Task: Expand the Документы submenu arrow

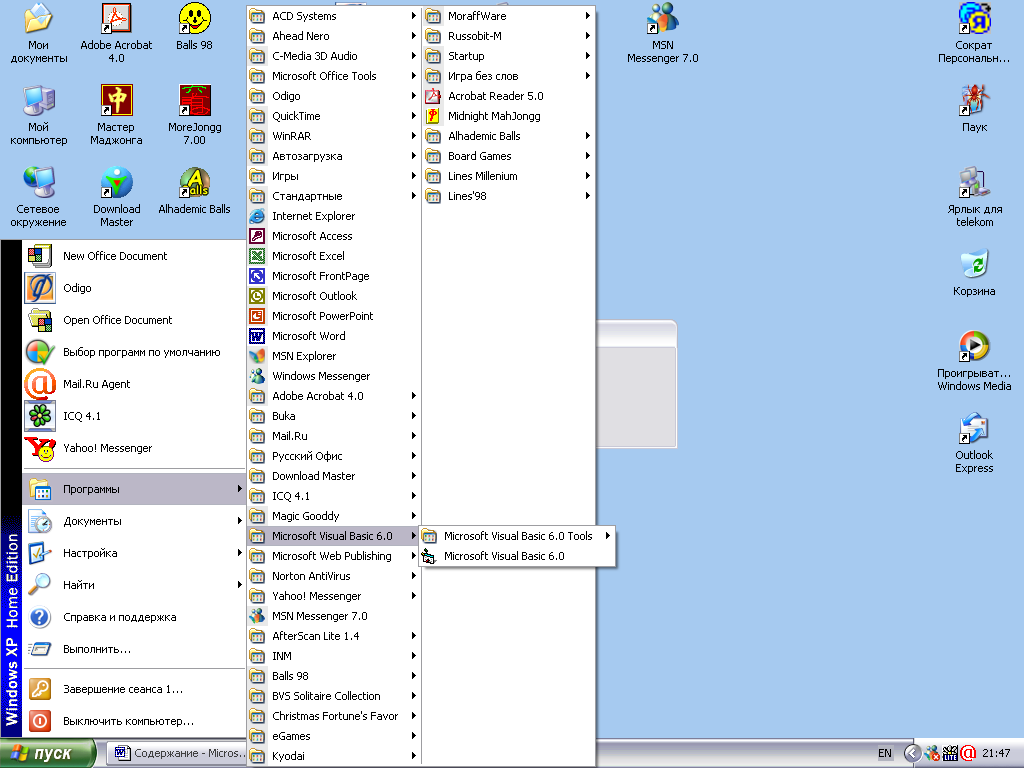Action: click(x=240, y=521)
